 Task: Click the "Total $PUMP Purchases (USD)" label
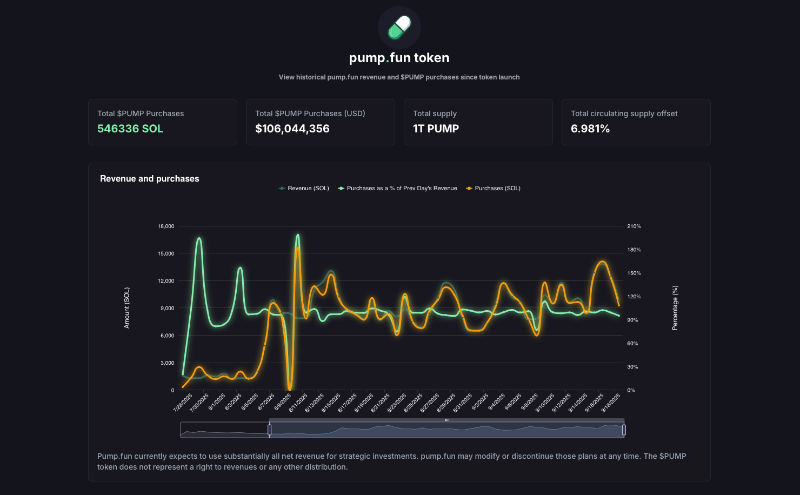point(310,113)
